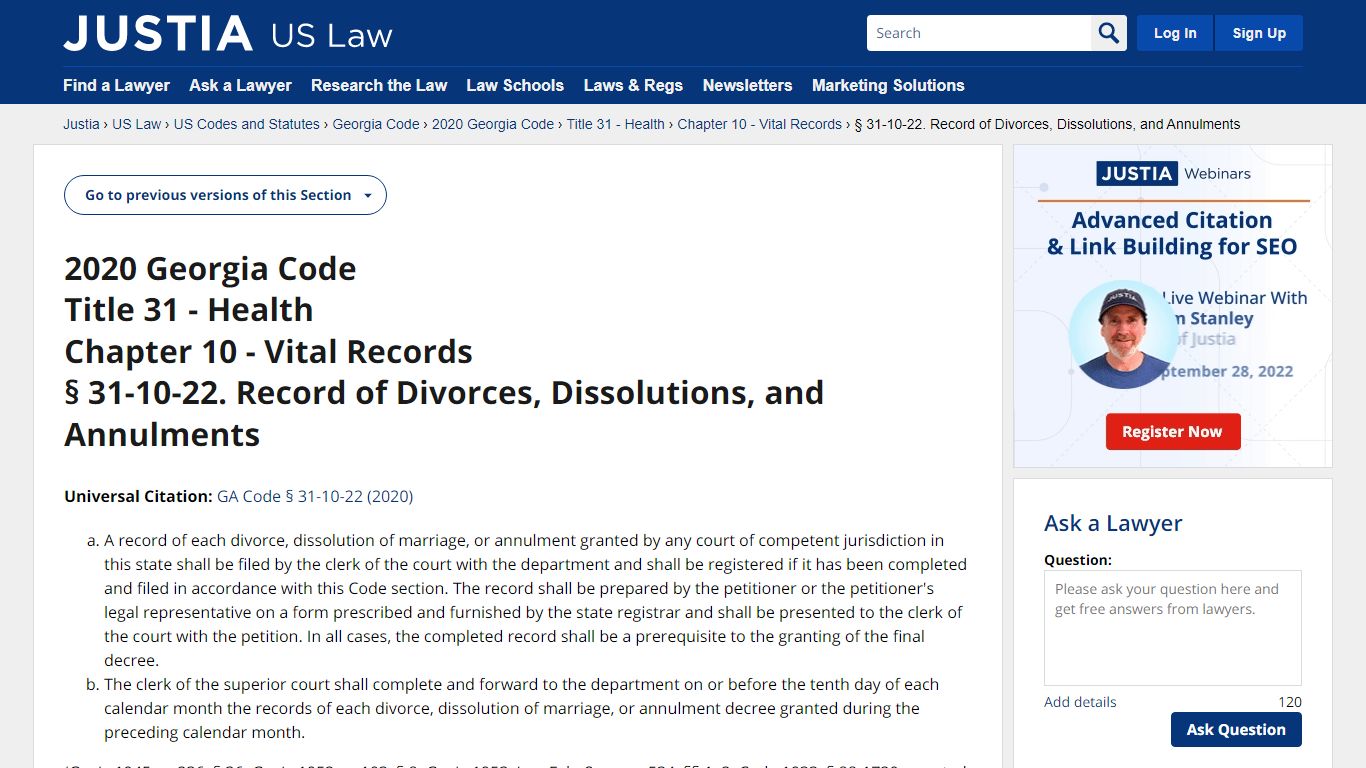The height and width of the screenshot is (768, 1366).
Task: Go to Justia breadcrumb link
Action: [81, 124]
